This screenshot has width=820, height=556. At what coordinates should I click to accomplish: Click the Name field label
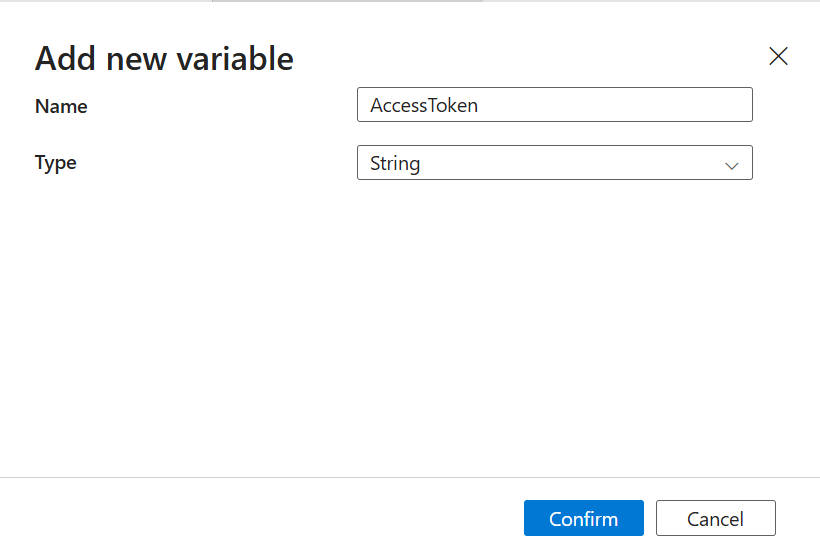pyautogui.click(x=61, y=106)
